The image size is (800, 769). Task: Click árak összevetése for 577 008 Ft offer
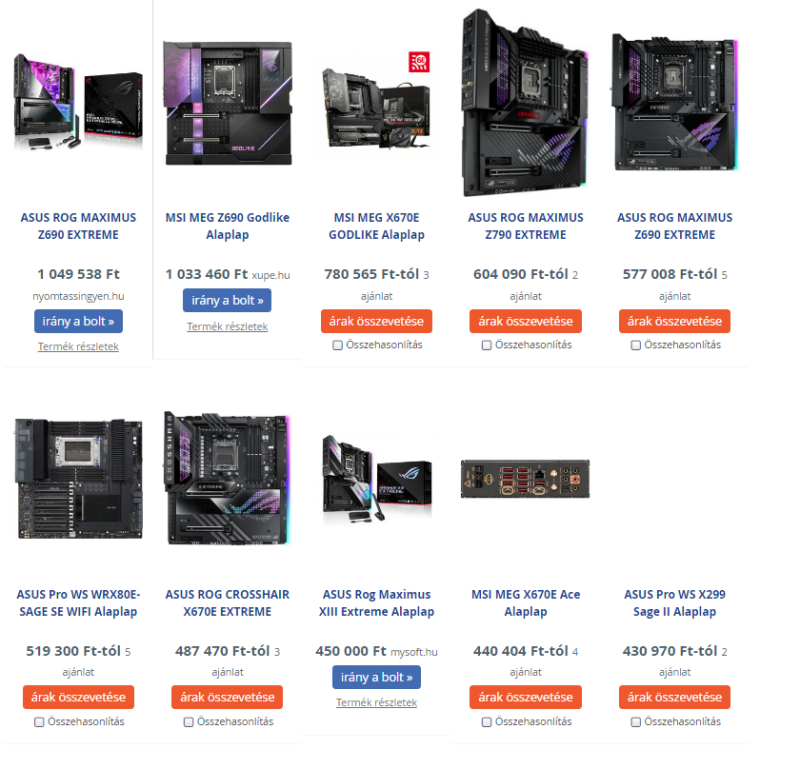tap(674, 321)
